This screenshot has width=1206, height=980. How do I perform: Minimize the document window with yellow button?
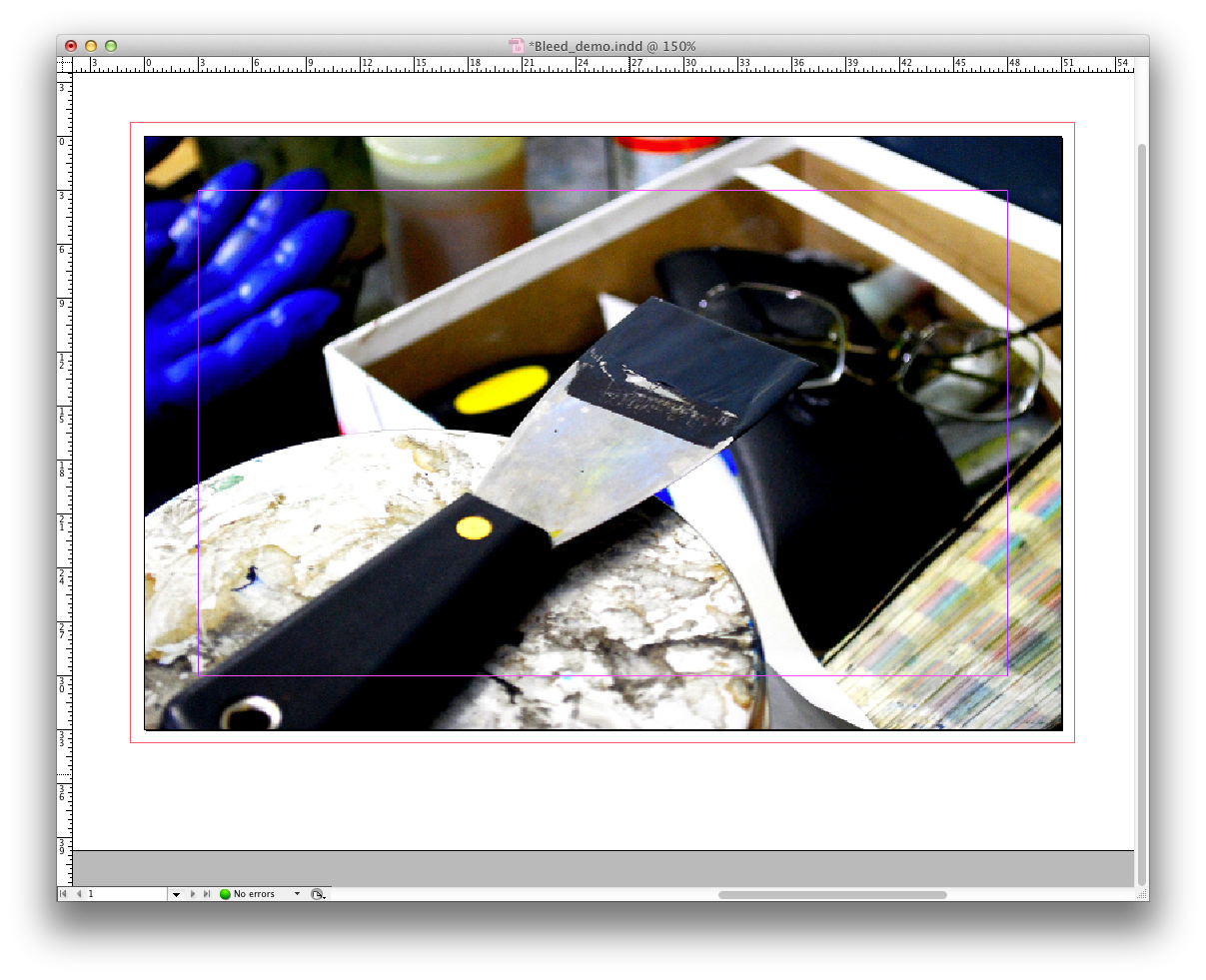tap(91, 46)
